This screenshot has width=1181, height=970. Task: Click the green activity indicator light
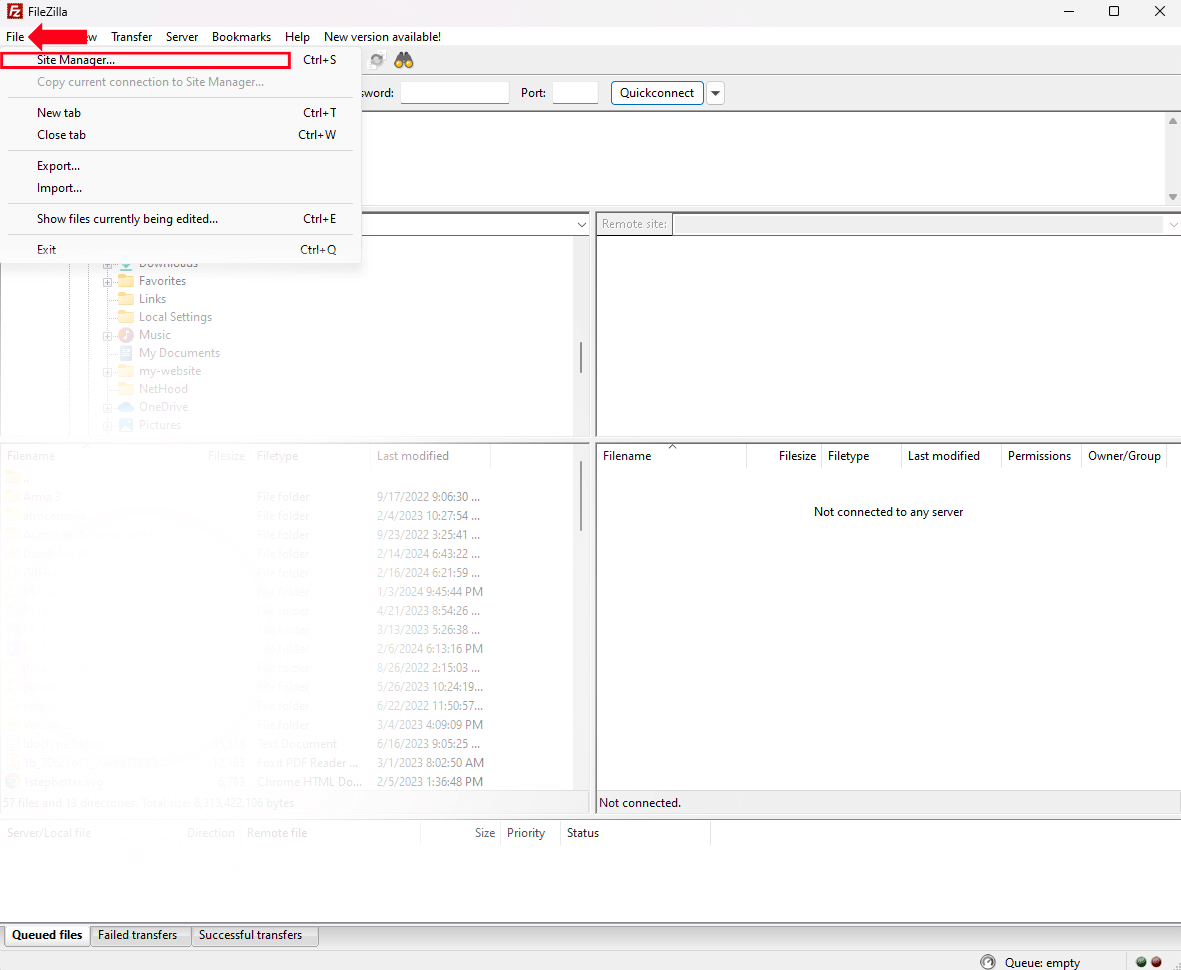(x=1141, y=962)
